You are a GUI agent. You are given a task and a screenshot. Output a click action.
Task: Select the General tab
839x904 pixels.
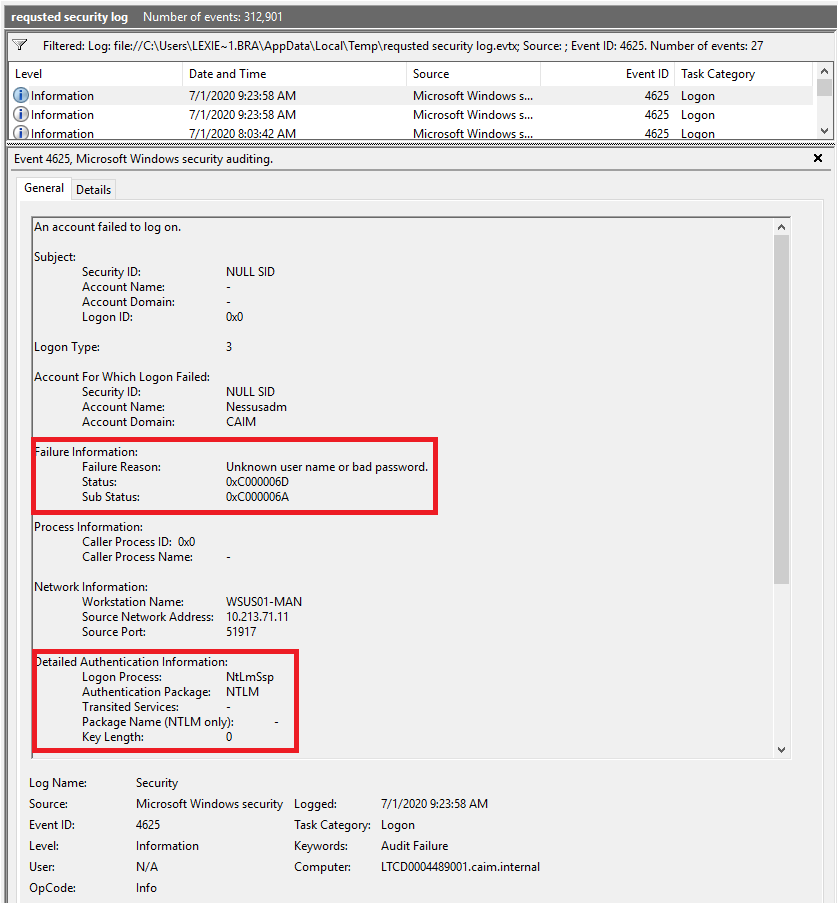click(x=44, y=188)
